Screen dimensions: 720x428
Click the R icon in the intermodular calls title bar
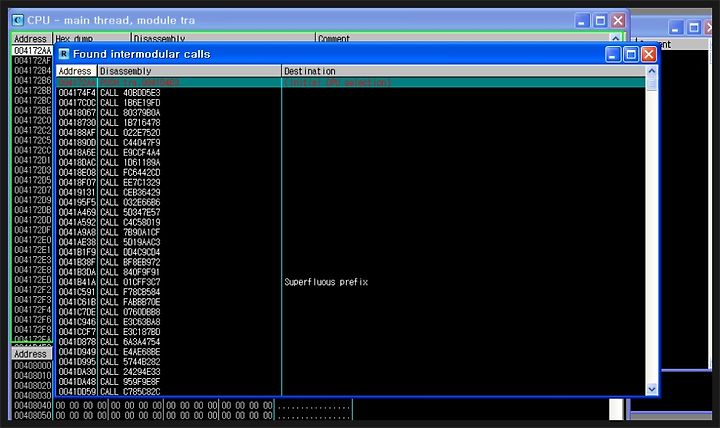(64, 54)
